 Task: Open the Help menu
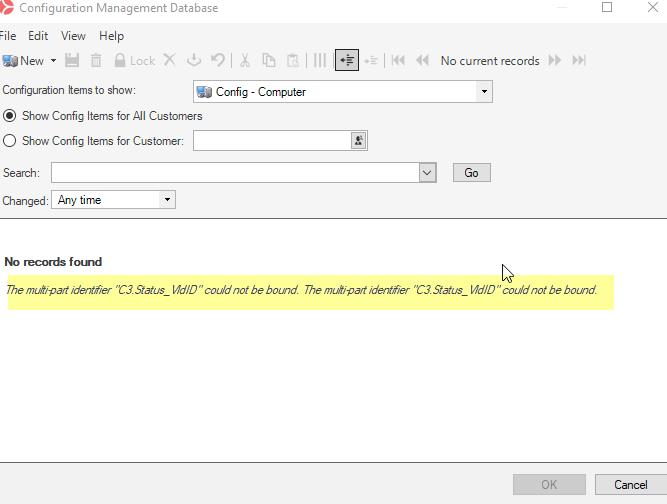pos(111,36)
